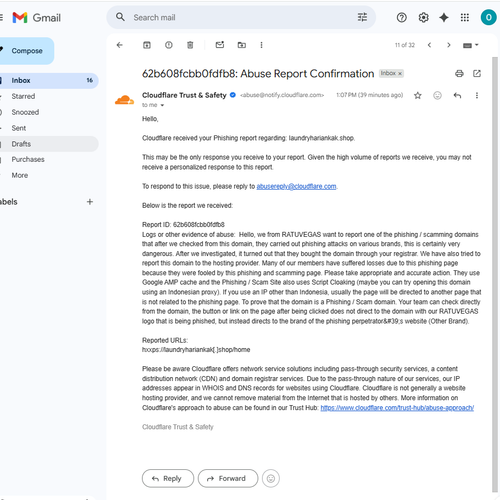Archive this email
The width and height of the screenshot is (500, 500).
click(147, 45)
